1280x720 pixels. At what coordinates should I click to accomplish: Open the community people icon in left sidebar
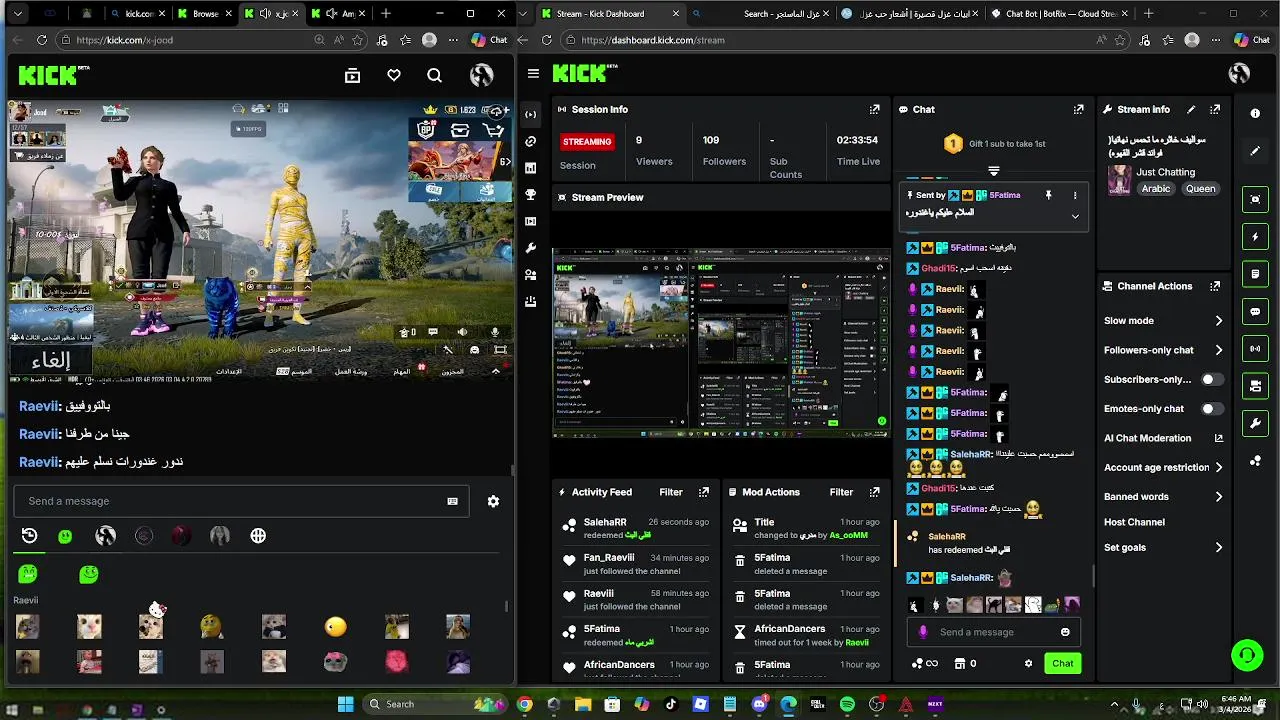coord(530,274)
